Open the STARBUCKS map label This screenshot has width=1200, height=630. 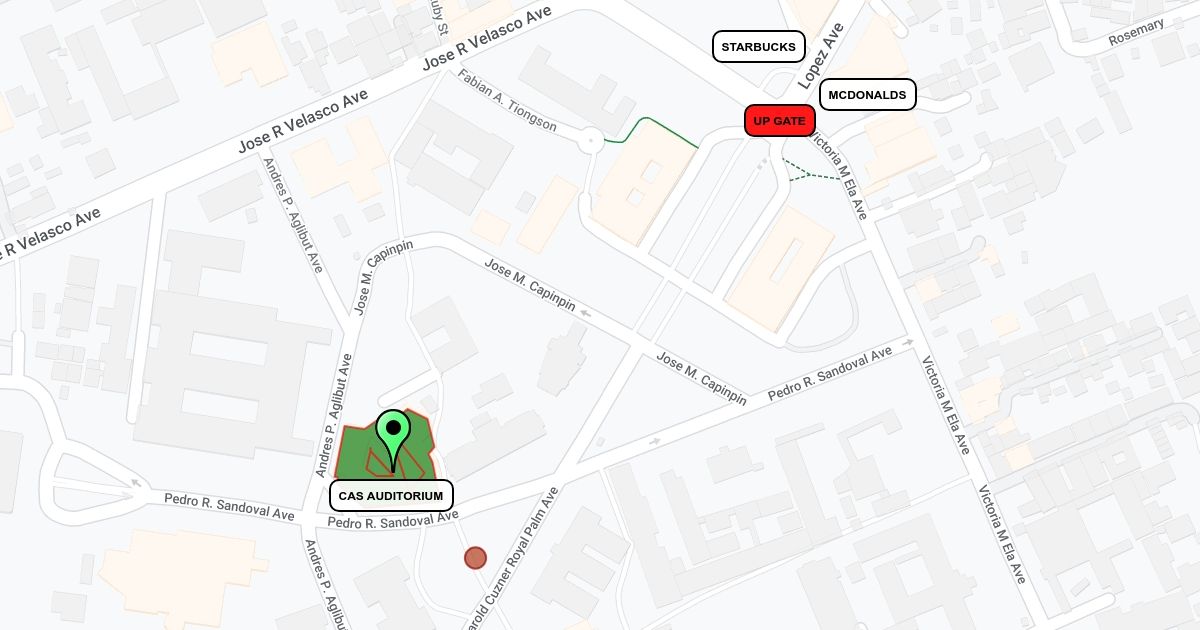coord(759,47)
